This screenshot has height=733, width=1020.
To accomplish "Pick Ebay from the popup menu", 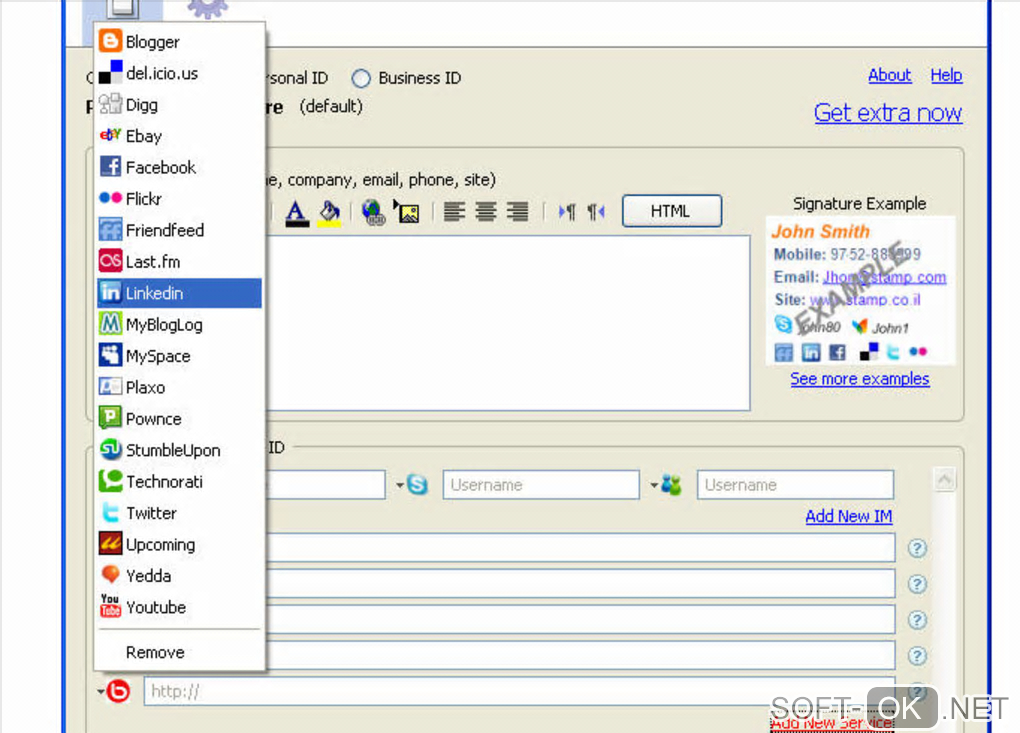I will (x=179, y=136).
